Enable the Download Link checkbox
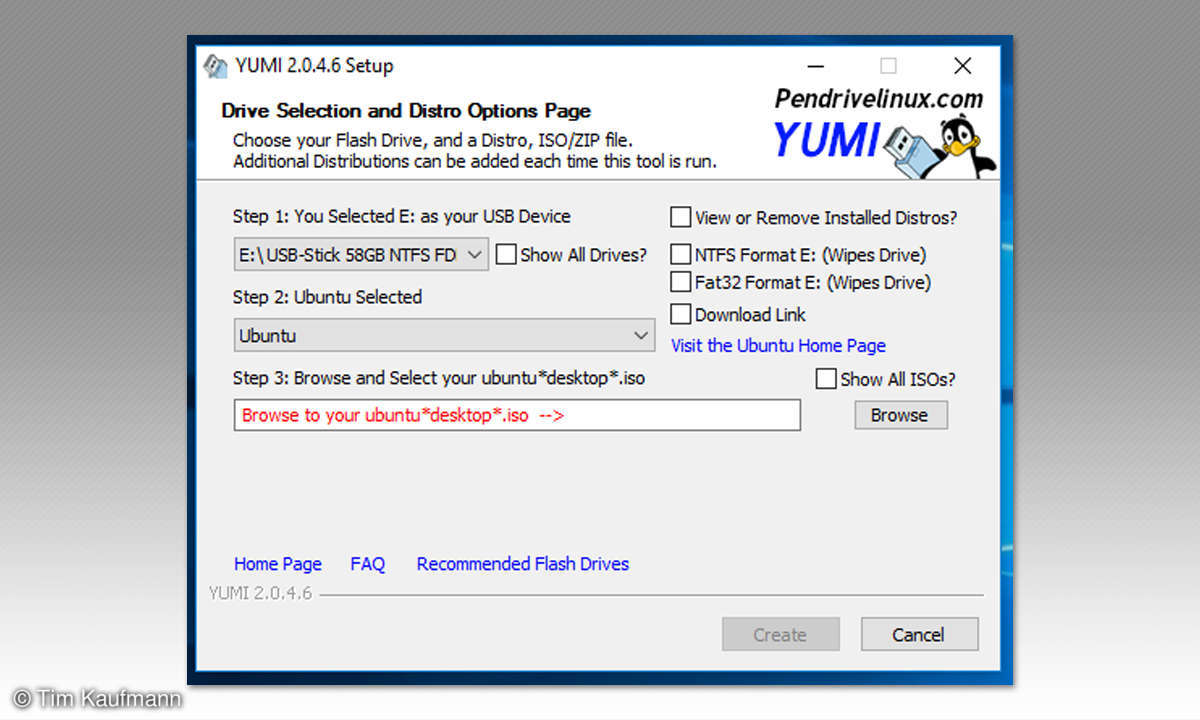The width and height of the screenshot is (1200, 720). tap(681, 314)
